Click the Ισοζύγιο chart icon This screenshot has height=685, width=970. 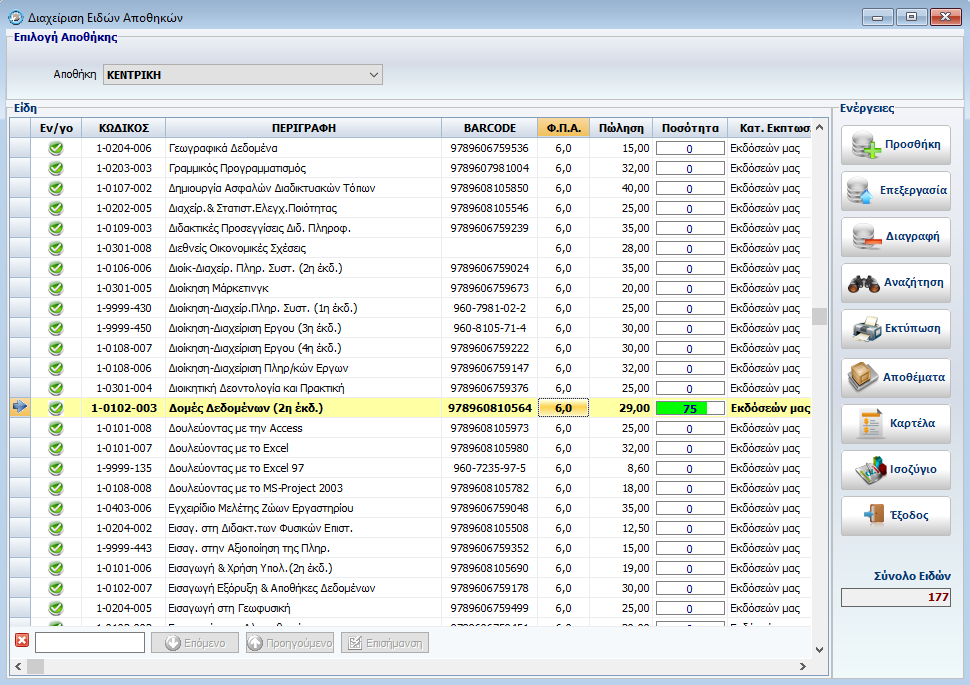tap(871, 470)
